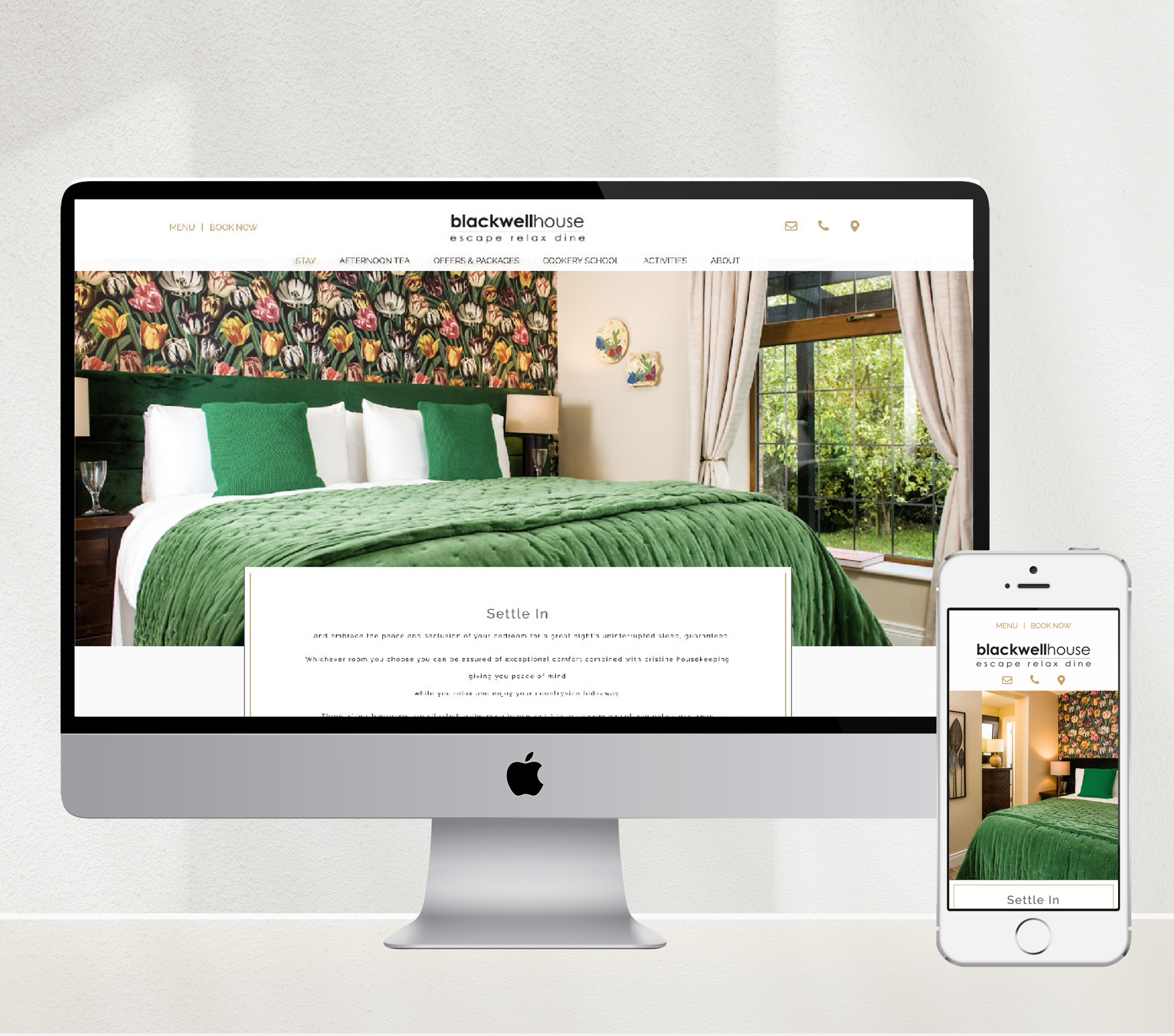Select the COOKERY SCHOOL tab
This screenshot has height=1036, width=1174.
[582, 260]
